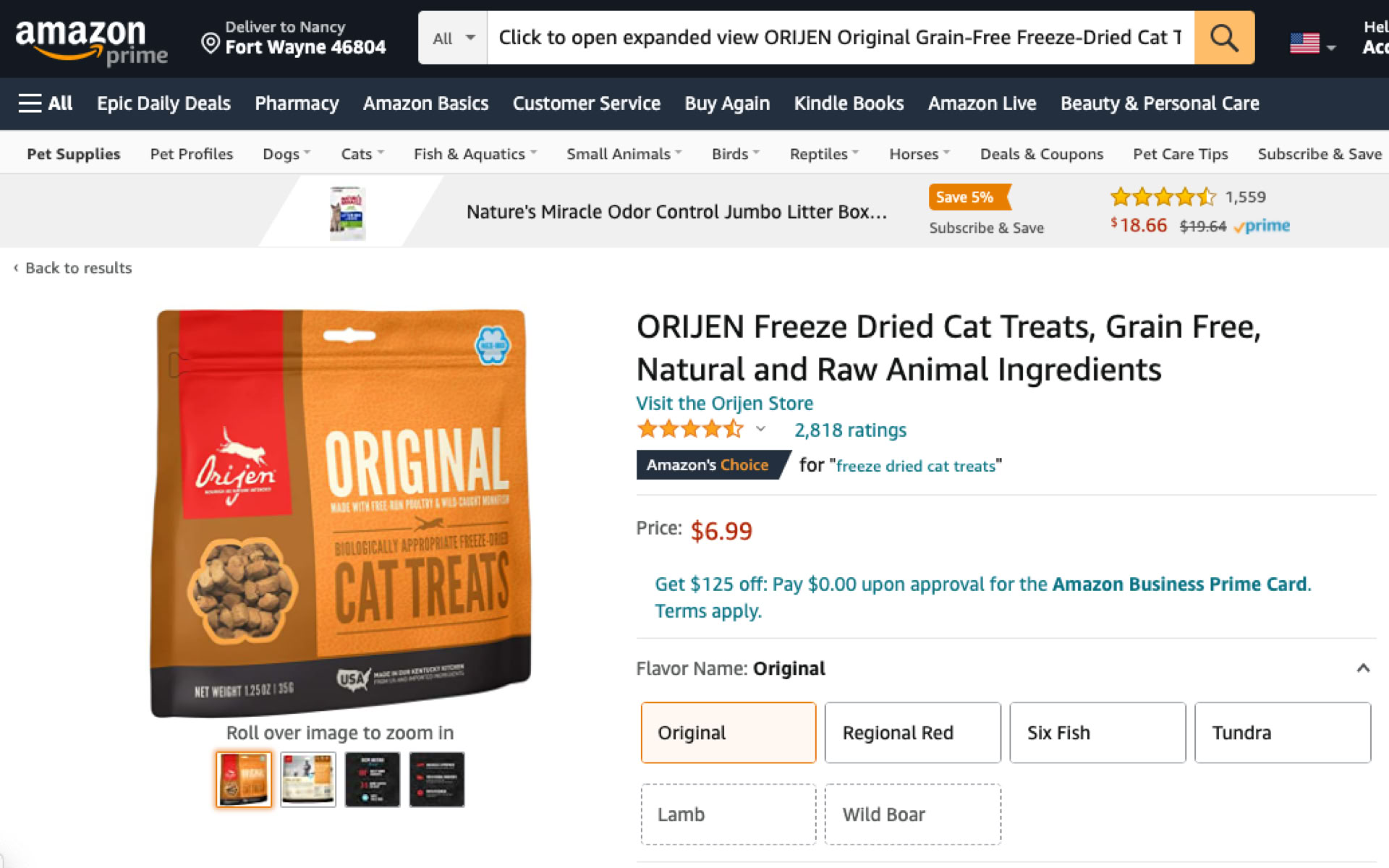The image size is (1389, 868).
Task: Choose the Tundra flavor option
Action: pos(1282,733)
